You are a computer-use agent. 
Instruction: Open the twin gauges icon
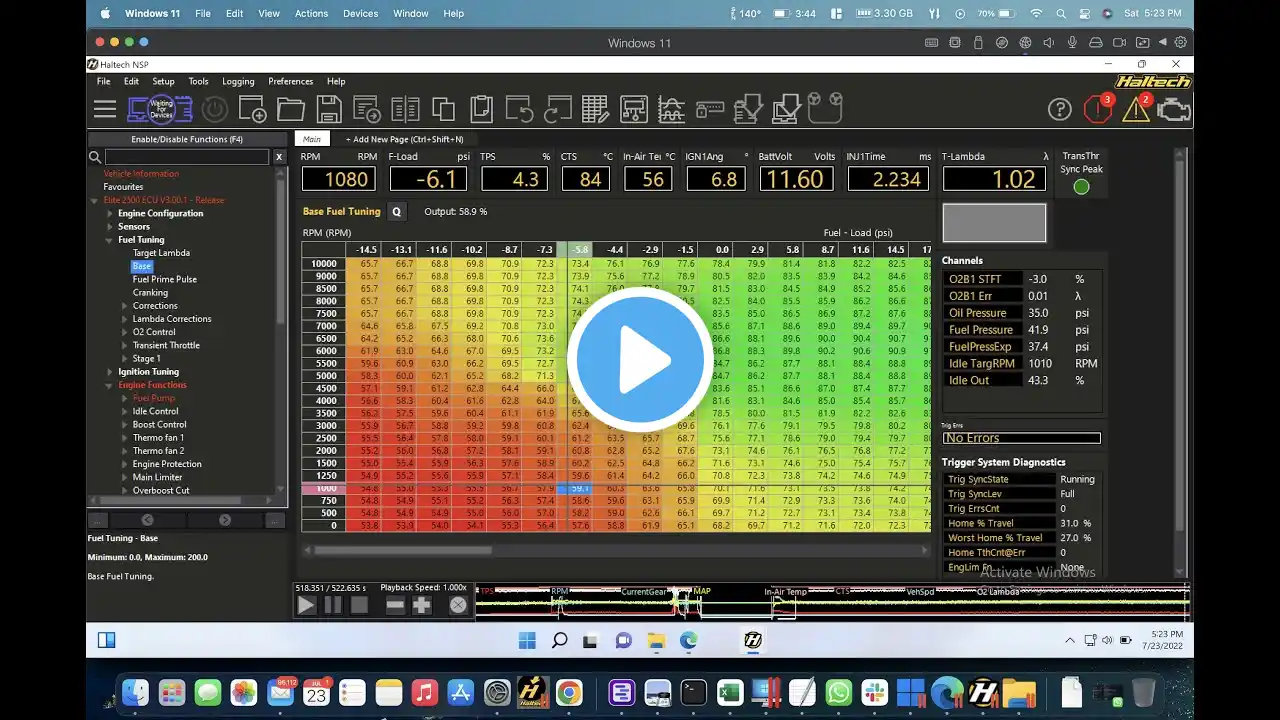point(825,107)
